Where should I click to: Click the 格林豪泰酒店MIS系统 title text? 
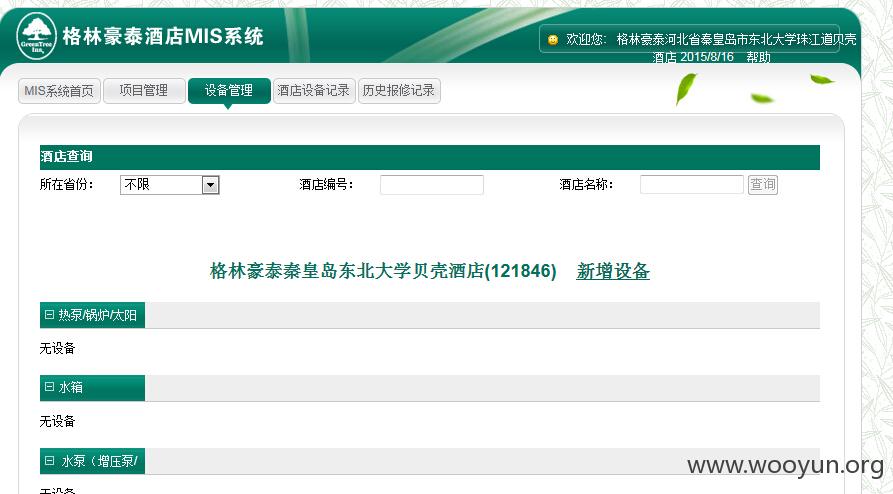click(163, 36)
